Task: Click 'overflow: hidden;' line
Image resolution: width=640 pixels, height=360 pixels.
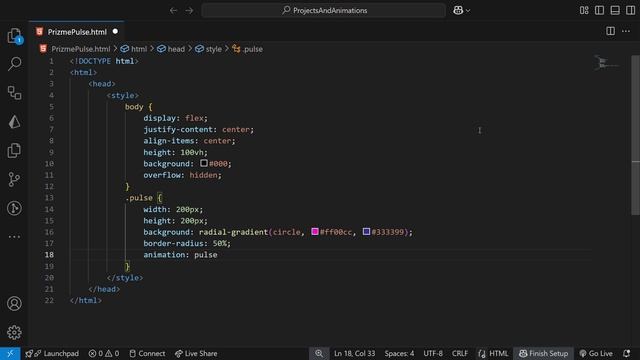Action: click(182, 175)
